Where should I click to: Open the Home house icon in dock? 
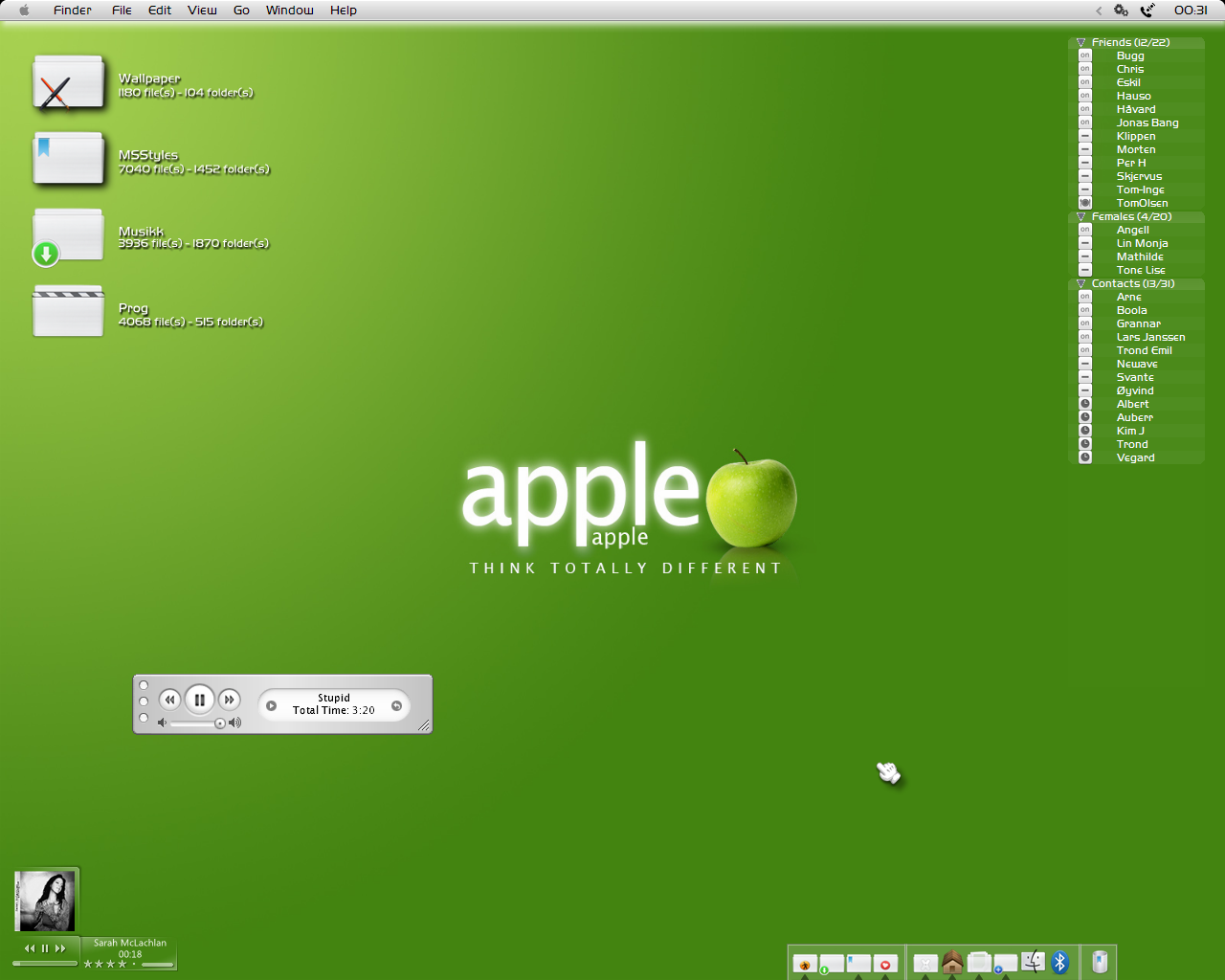coord(952,963)
